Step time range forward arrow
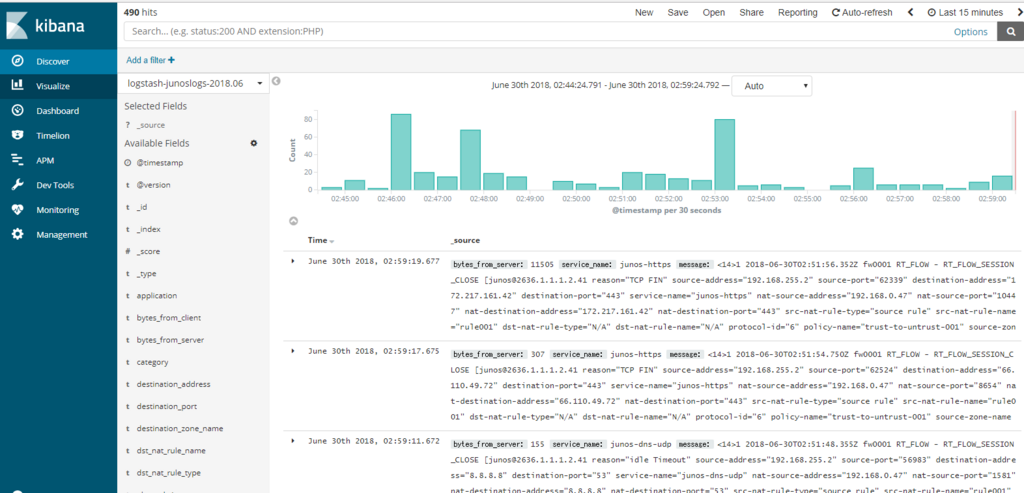The width and height of the screenshot is (1024, 493). (x=1020, y=12)
